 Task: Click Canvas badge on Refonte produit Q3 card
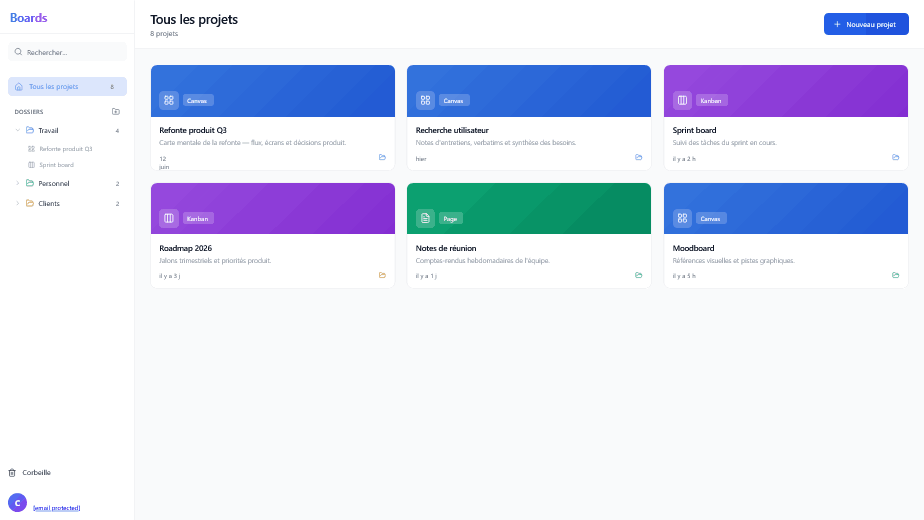(197, 101)
